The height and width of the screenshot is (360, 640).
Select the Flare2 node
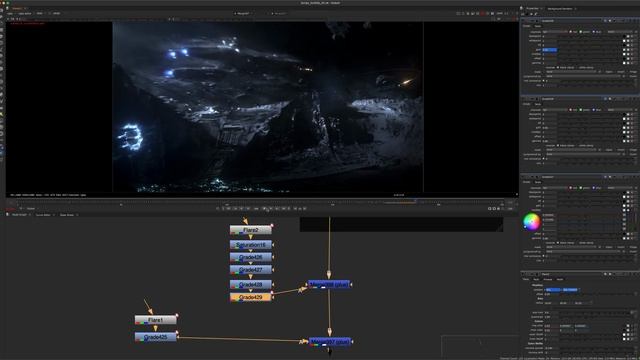251,230
